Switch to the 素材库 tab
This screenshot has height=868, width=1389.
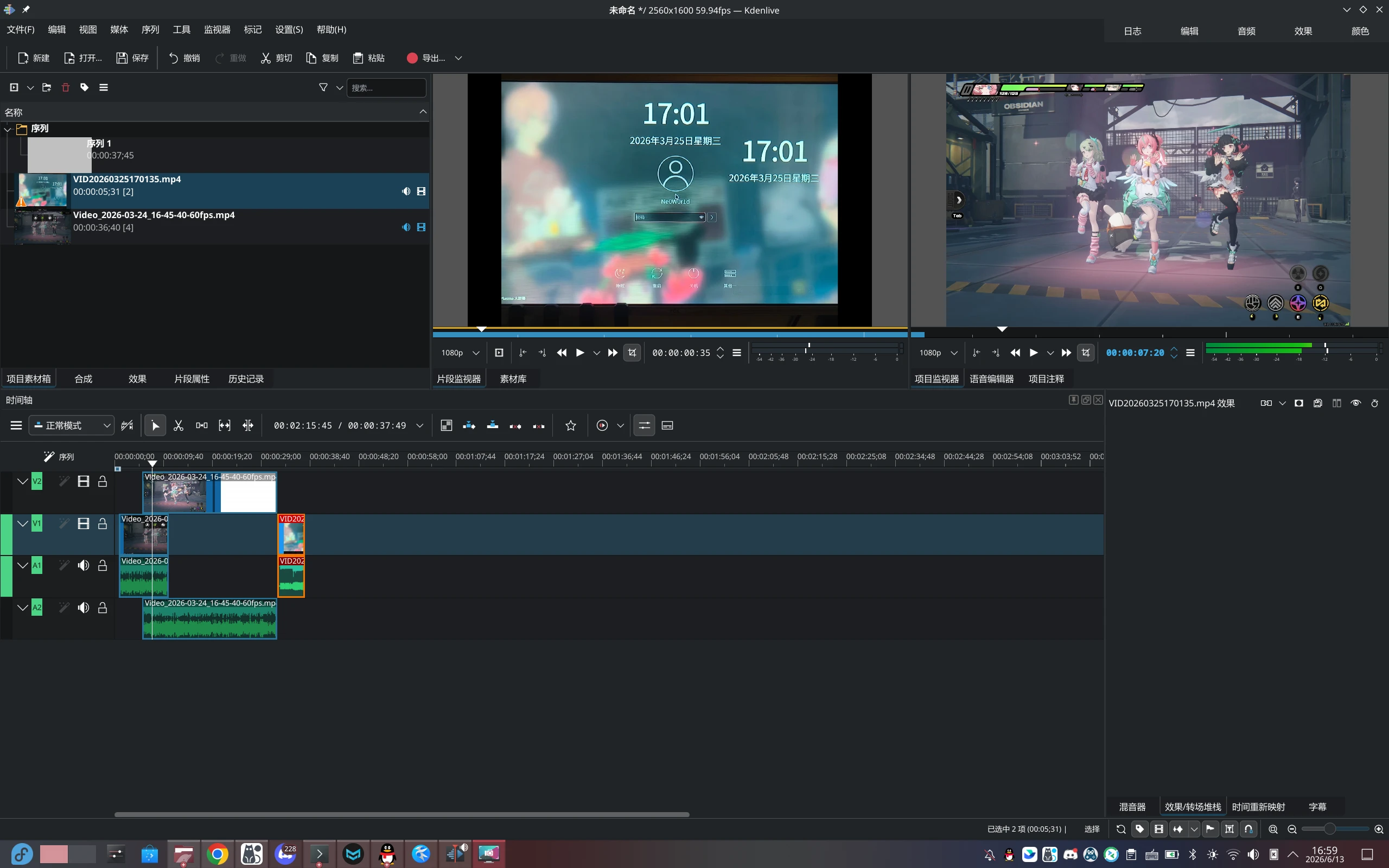(x=513, y=379)
